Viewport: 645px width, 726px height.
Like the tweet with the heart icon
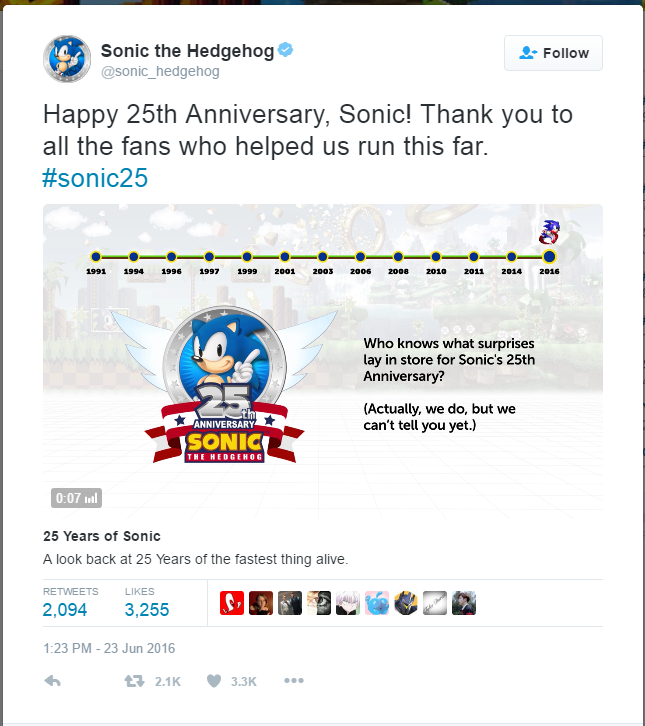[212, 681]
